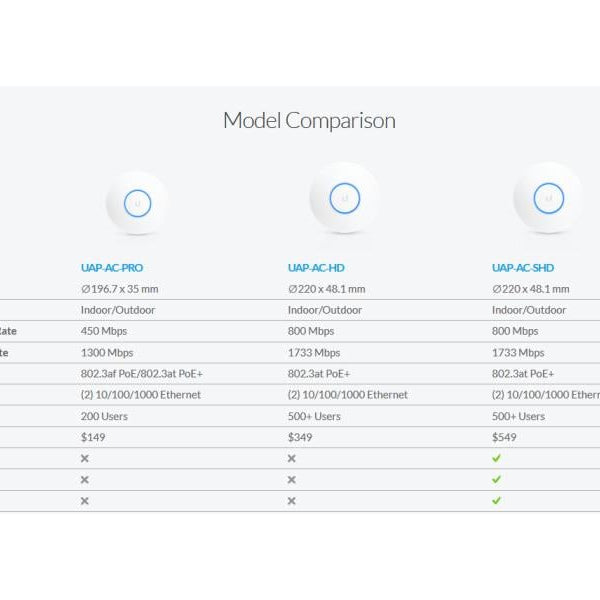Click the bottom gray X under UAP-AC-HD
The height and width of the screenshot is (600, 600).
[292, 500]
